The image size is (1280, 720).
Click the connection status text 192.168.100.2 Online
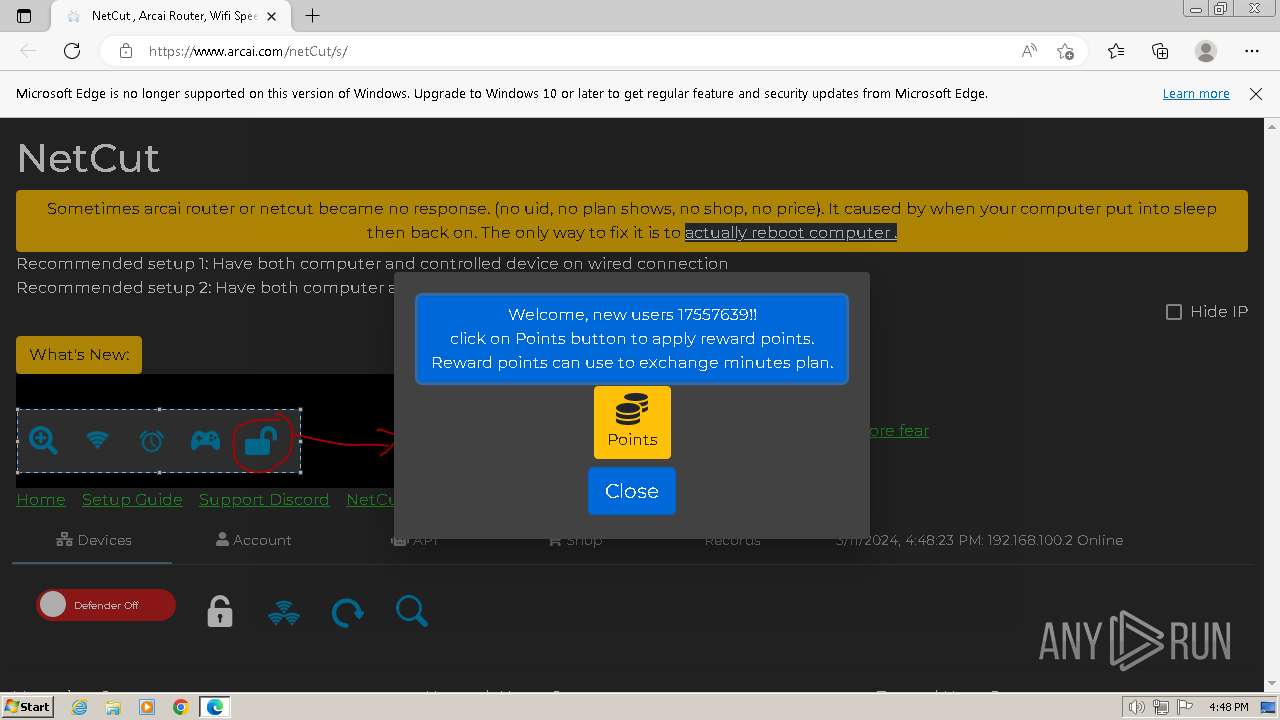click(x=979, y=540)
